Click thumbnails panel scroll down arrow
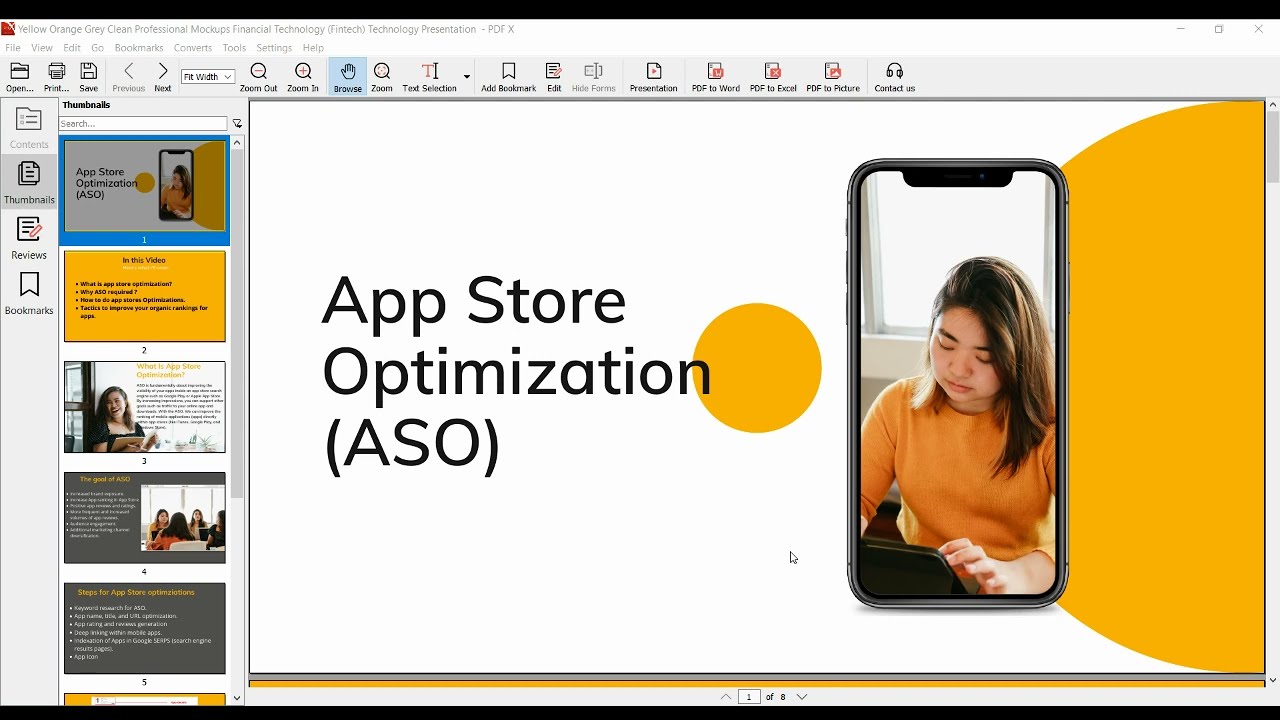This screenshot has width=1280, height=720. pyautogui.click(x=237, y=698)
